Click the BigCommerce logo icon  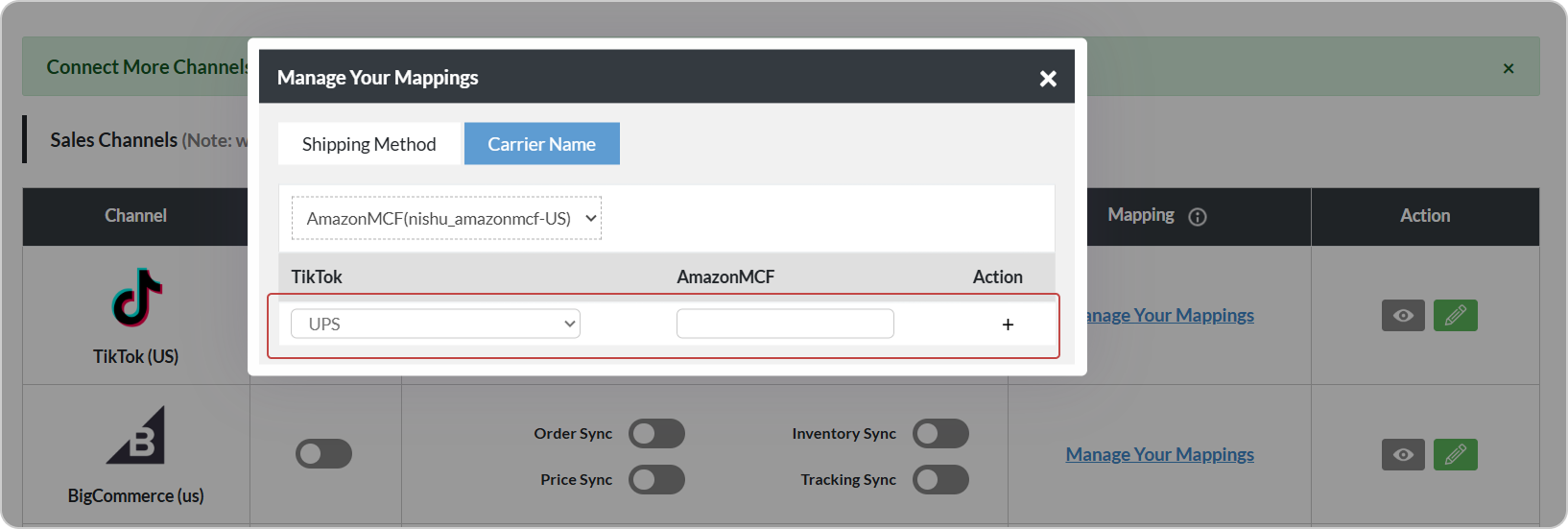(x=136, y=436)
